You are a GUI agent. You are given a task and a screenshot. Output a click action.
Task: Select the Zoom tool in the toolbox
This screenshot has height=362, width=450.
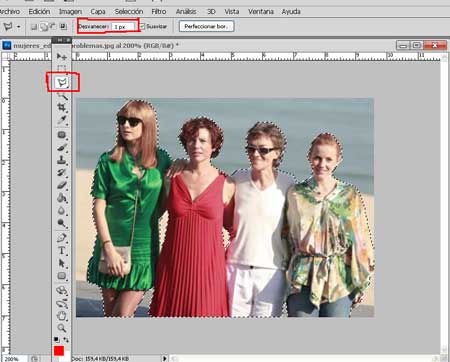[62, 328]
